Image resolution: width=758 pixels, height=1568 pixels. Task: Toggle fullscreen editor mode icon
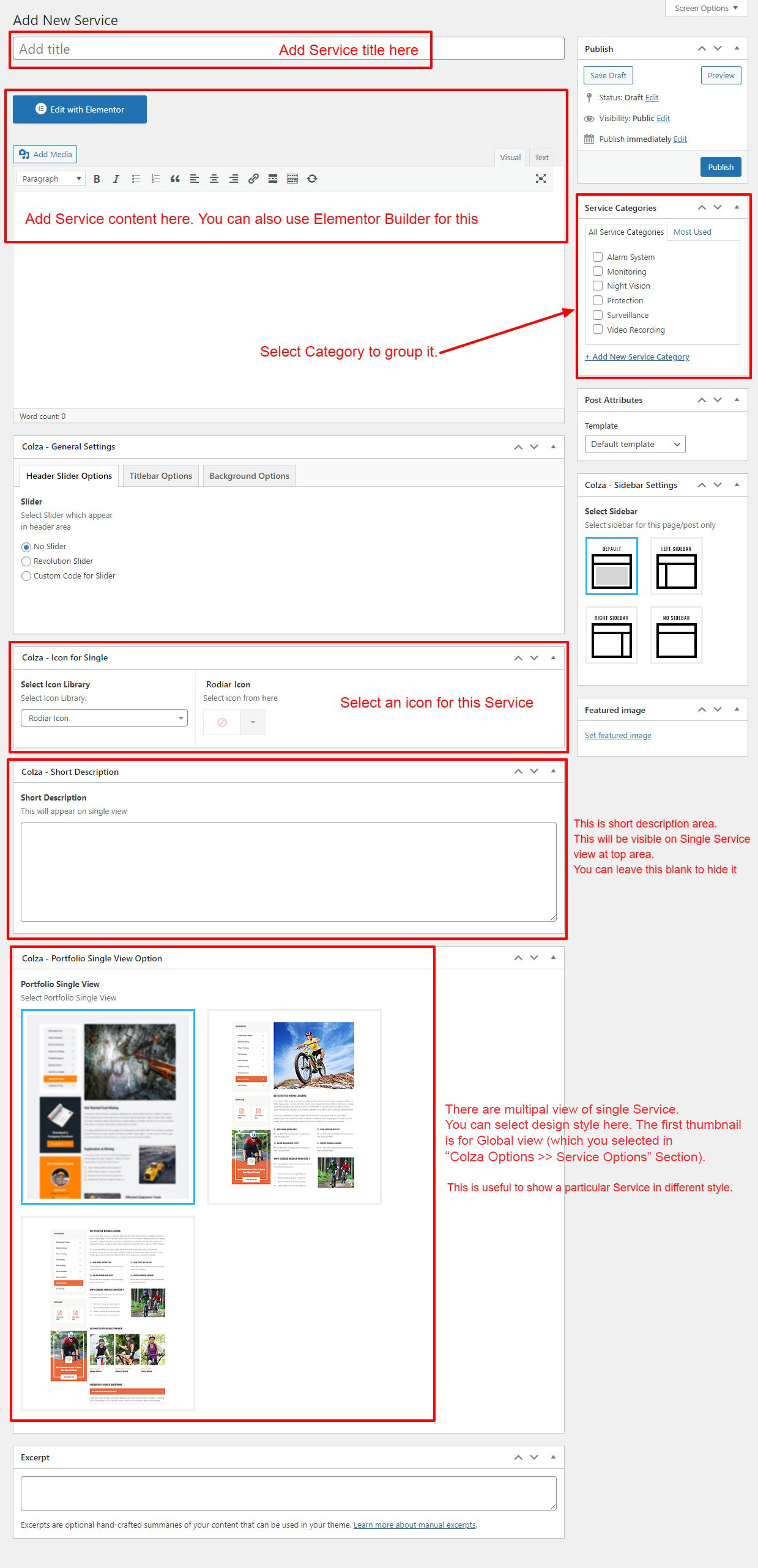tap(540, 179)
